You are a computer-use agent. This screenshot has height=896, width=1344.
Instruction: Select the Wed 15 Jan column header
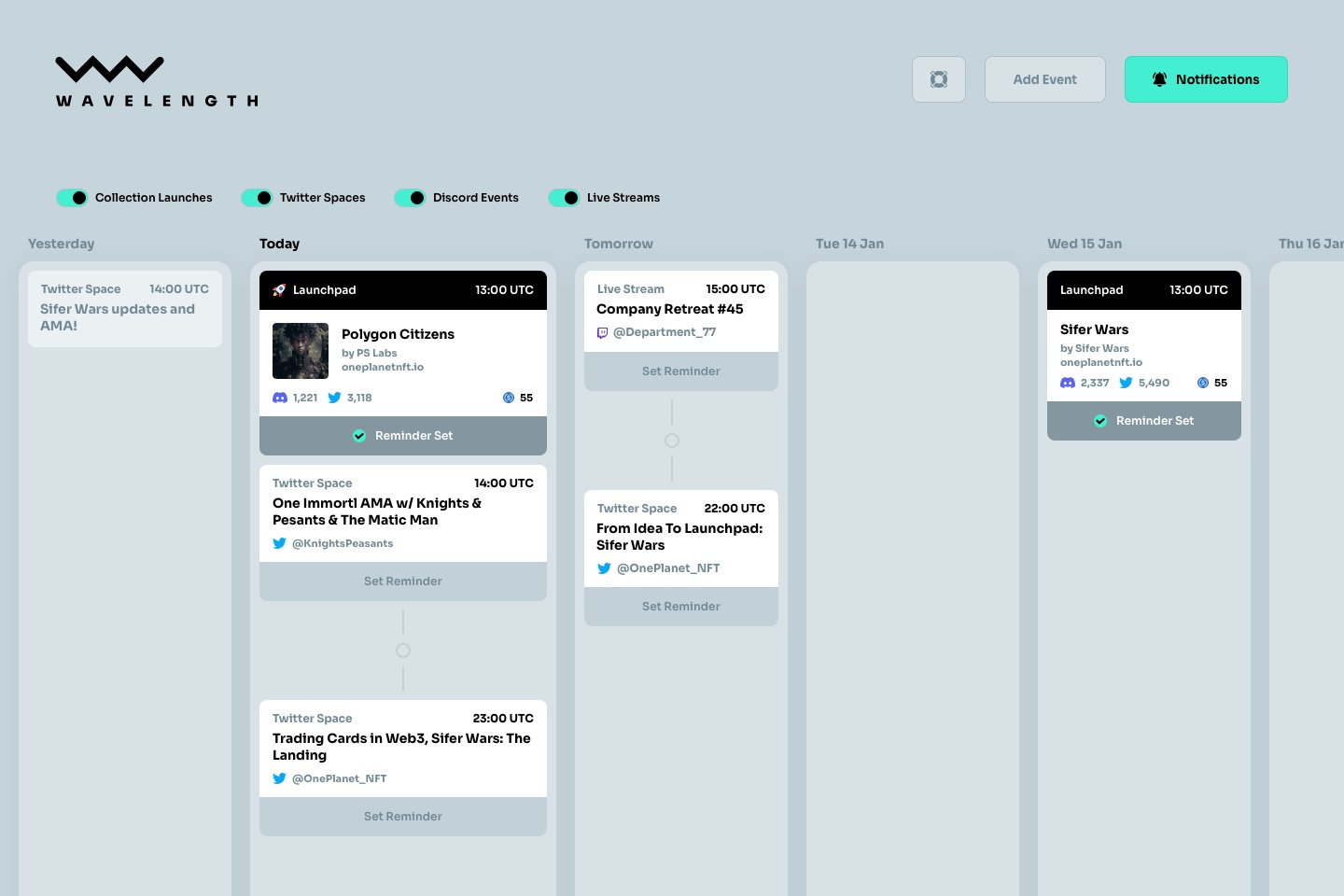click(1085, 244)
